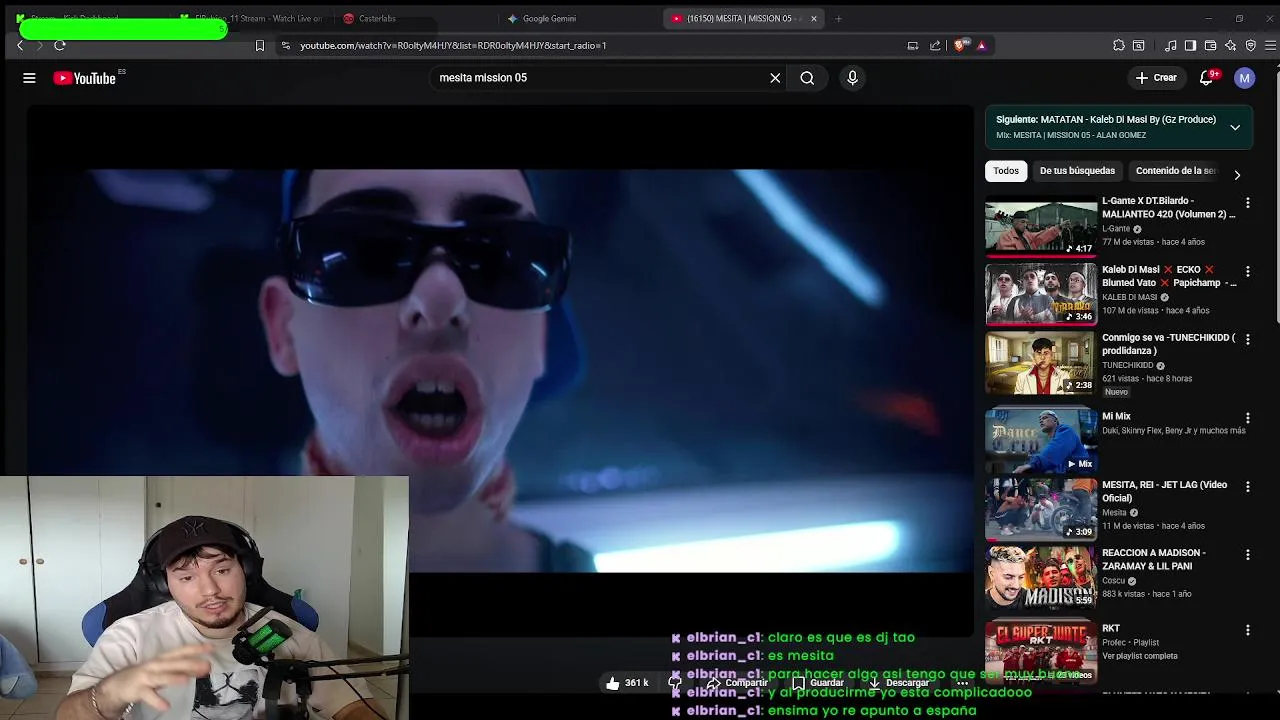Reload the page in browser toolbar
The height and width of the screenshot is (720, 1280).
[60, 45]
